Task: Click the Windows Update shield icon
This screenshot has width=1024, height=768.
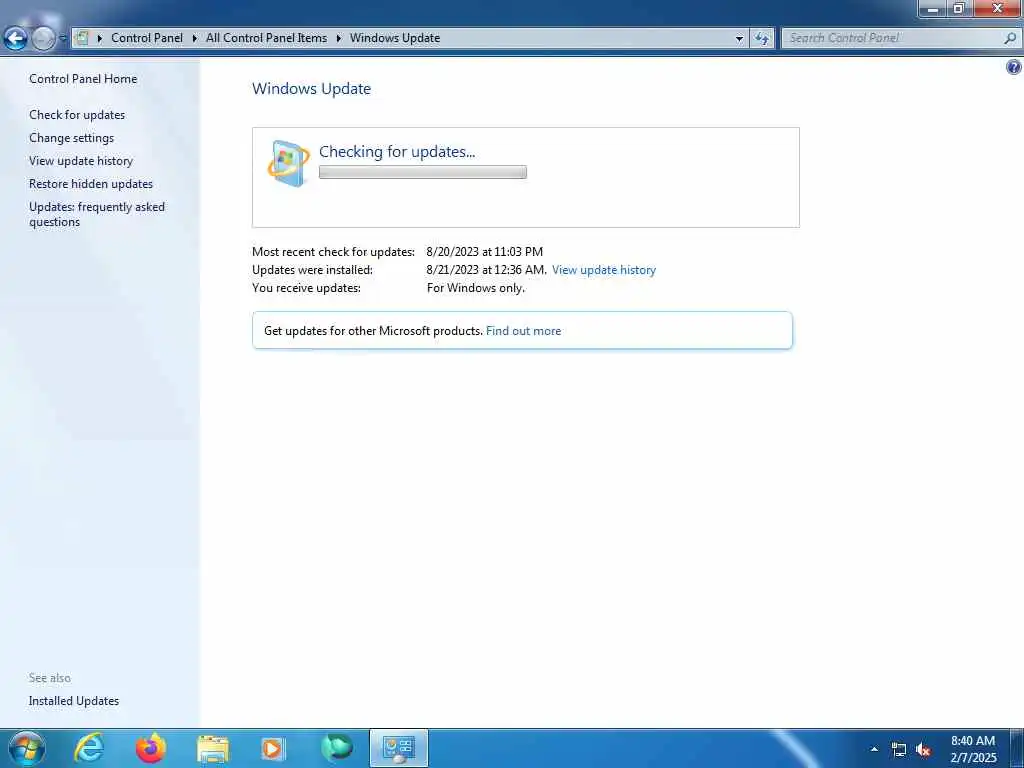Action: 289,163
